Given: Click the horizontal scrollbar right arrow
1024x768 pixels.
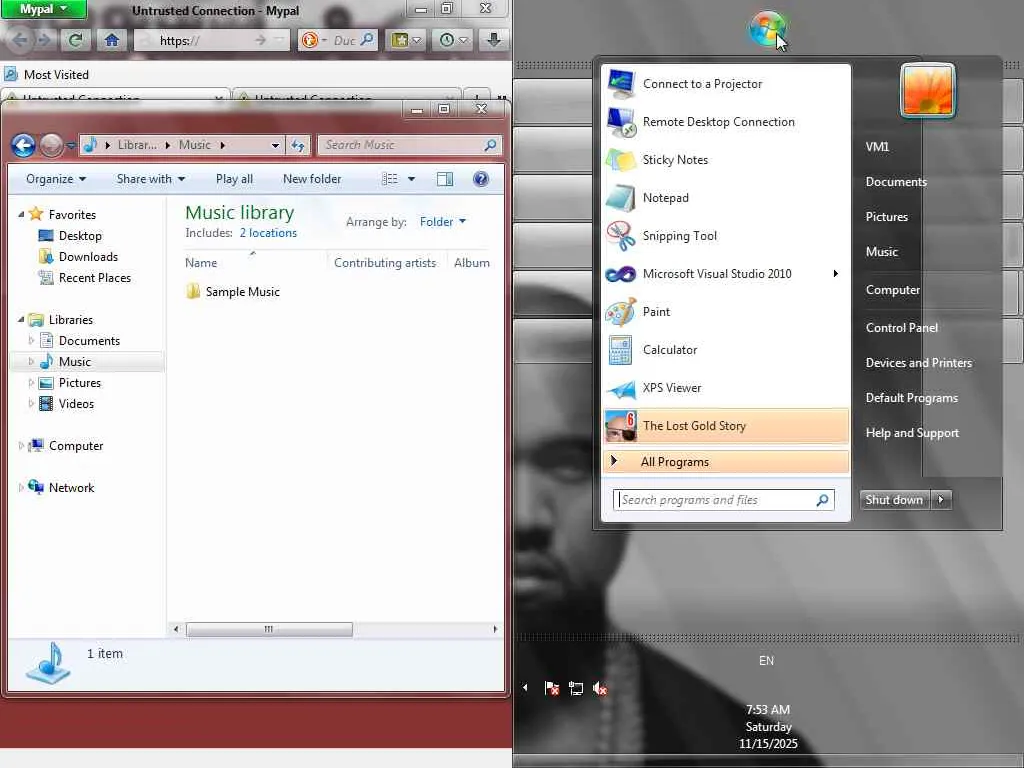Looking at the screenshot, I should (495, 630).
